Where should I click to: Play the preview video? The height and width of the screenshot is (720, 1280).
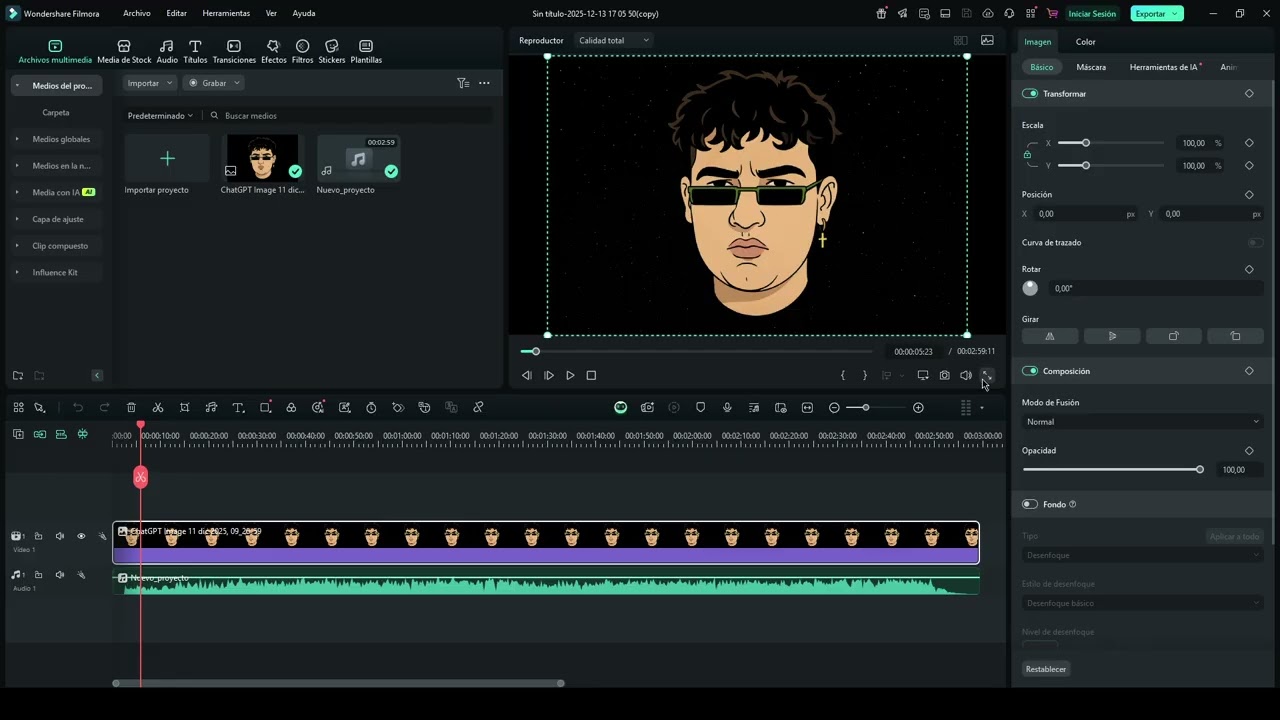click(x=570, y=375)
